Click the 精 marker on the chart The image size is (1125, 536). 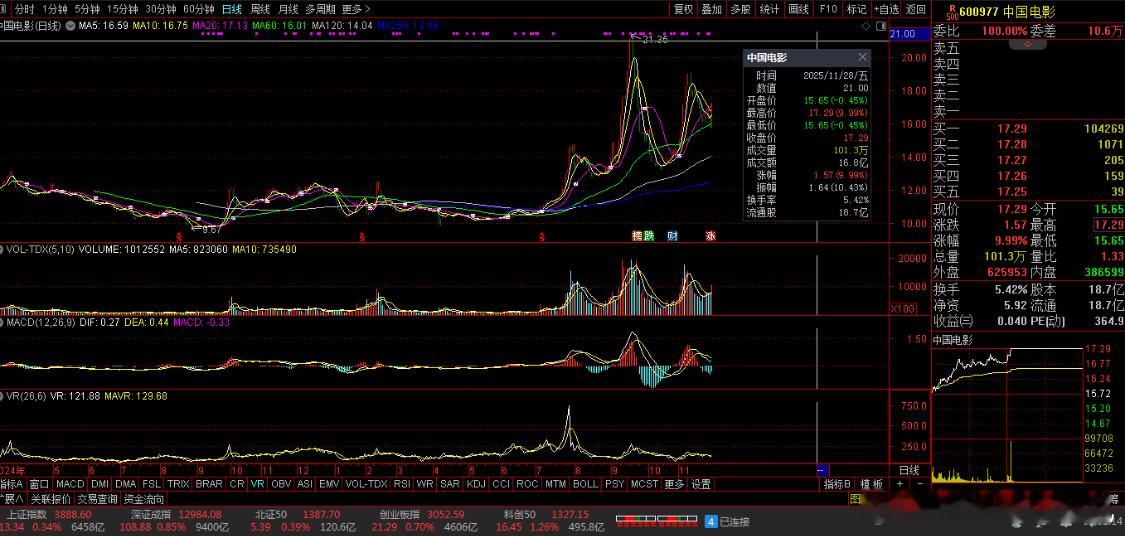pos(637,236)
